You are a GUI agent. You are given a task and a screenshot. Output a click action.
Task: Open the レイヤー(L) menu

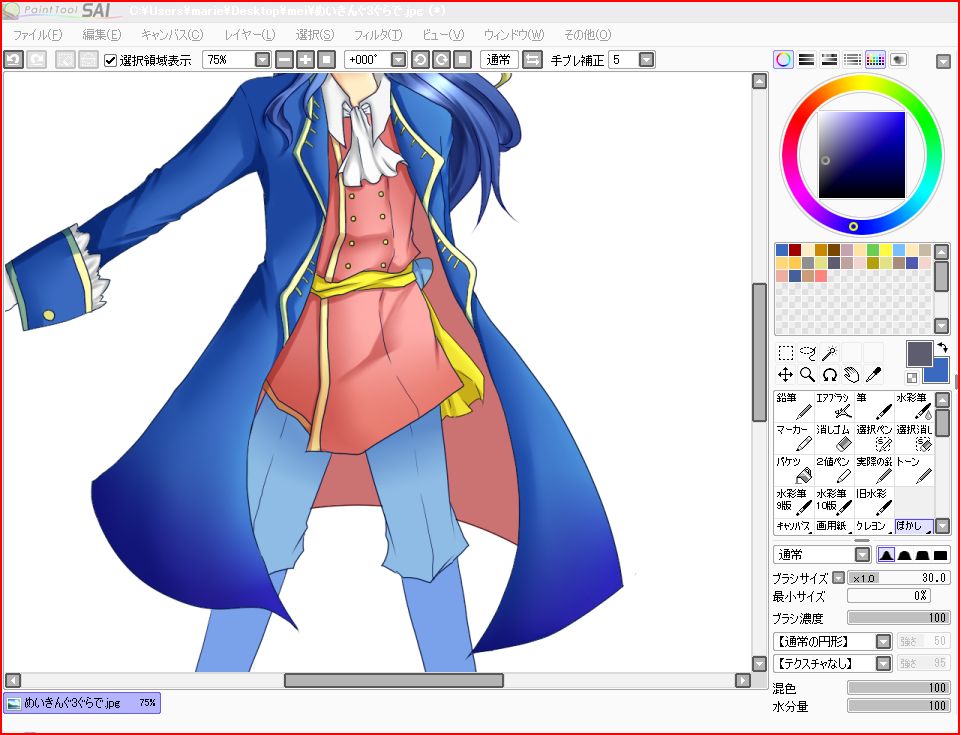[x=250, y=35]
